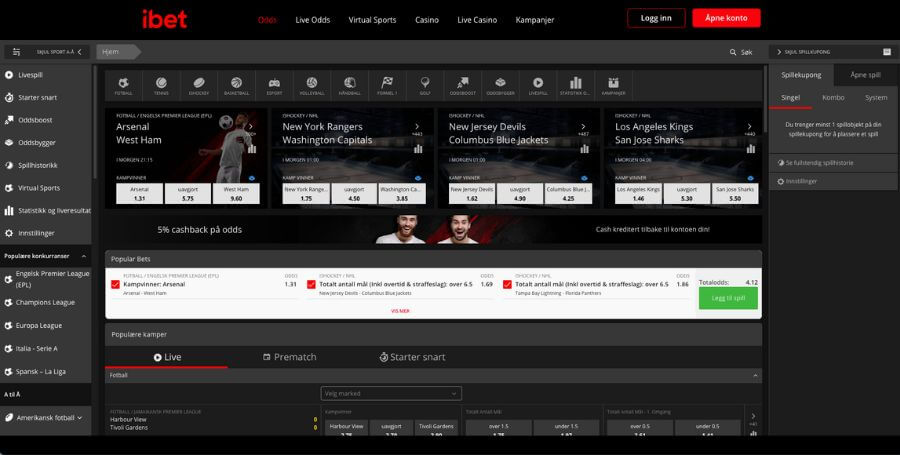900x455 pixels.
Task: Open more markets arrow on Los Angeles Kings card
Action: (750, 126)
